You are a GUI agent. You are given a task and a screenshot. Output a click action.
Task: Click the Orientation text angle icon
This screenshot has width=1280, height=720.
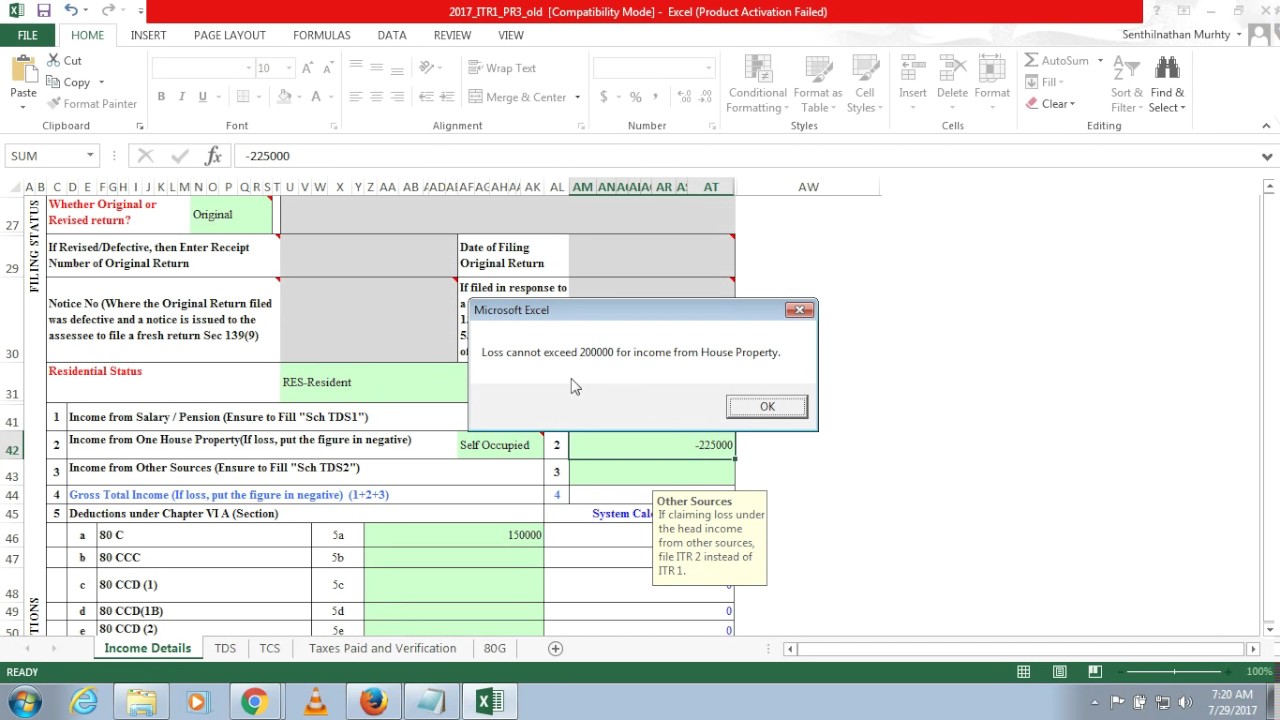427,68
